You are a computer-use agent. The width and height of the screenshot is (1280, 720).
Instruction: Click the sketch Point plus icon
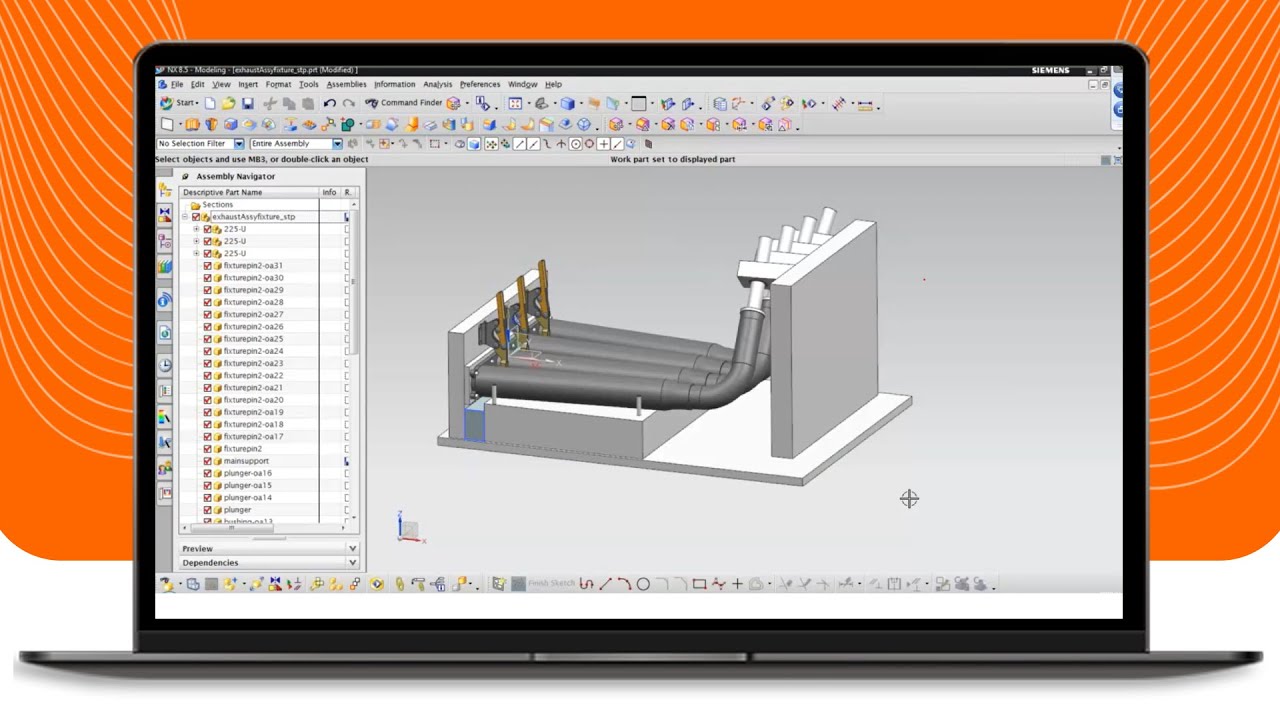(x=737, y=584)
